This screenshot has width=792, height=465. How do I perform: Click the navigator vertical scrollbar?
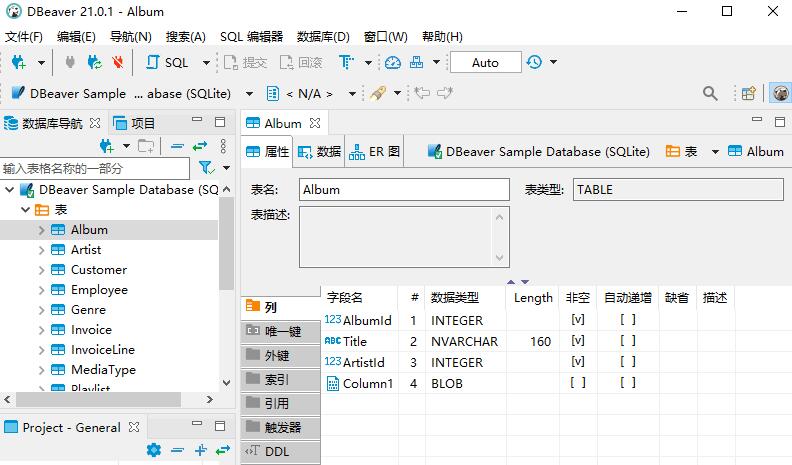pyautogui.click(x=226, y=243)
